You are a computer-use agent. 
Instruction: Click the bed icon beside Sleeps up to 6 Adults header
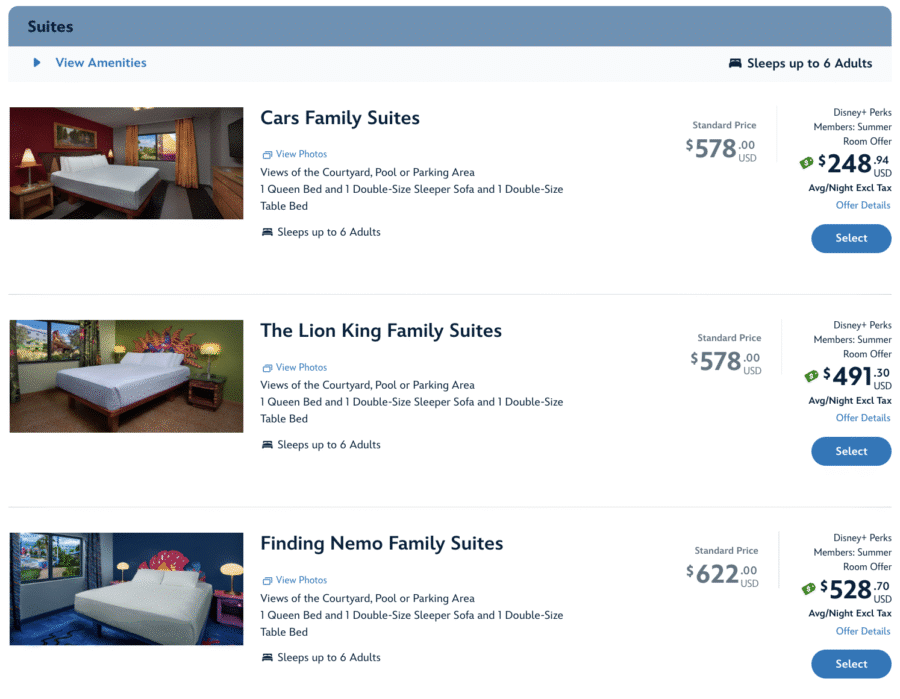pyautogui.click(x=735, y=64)
